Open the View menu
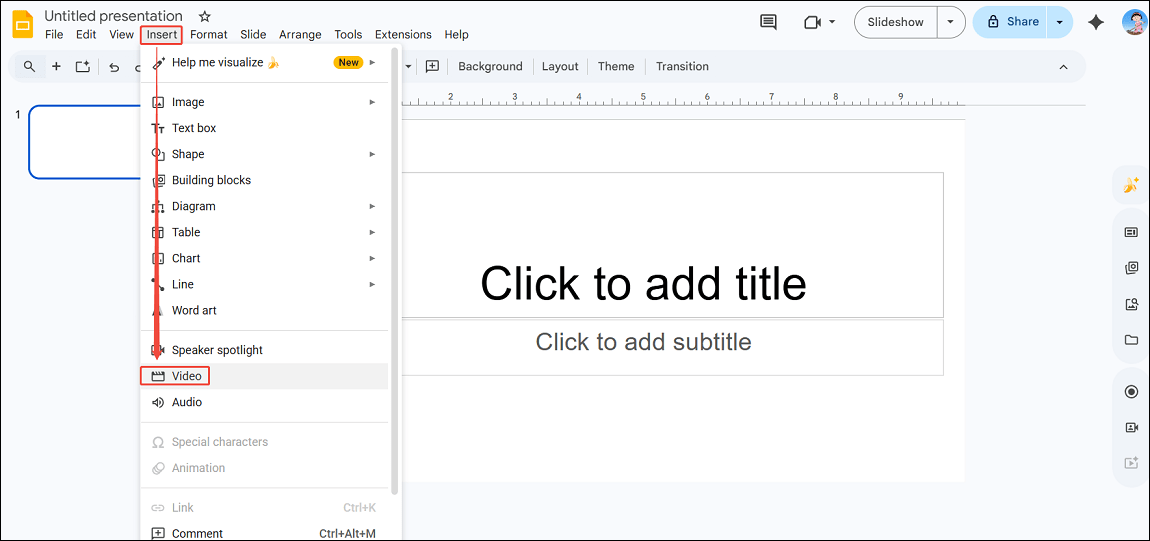 coord(122,34)
